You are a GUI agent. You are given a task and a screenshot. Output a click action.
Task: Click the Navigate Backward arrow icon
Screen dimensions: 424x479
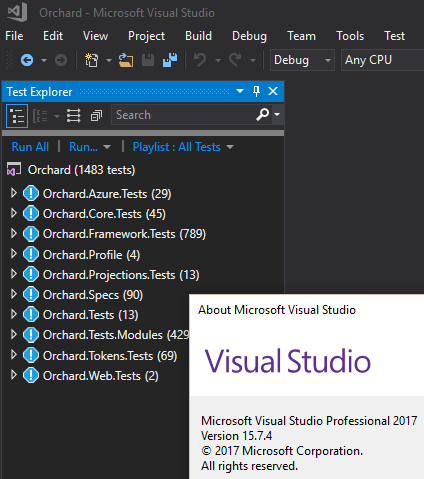27,60
